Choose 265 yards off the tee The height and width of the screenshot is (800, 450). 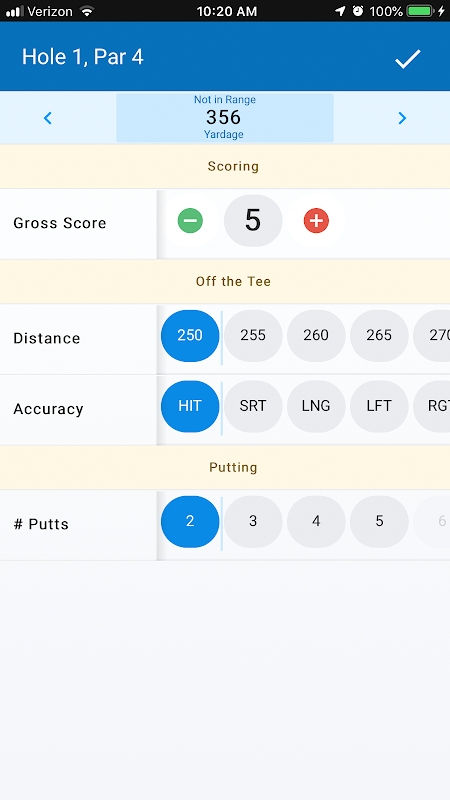(x=379, y=336)
